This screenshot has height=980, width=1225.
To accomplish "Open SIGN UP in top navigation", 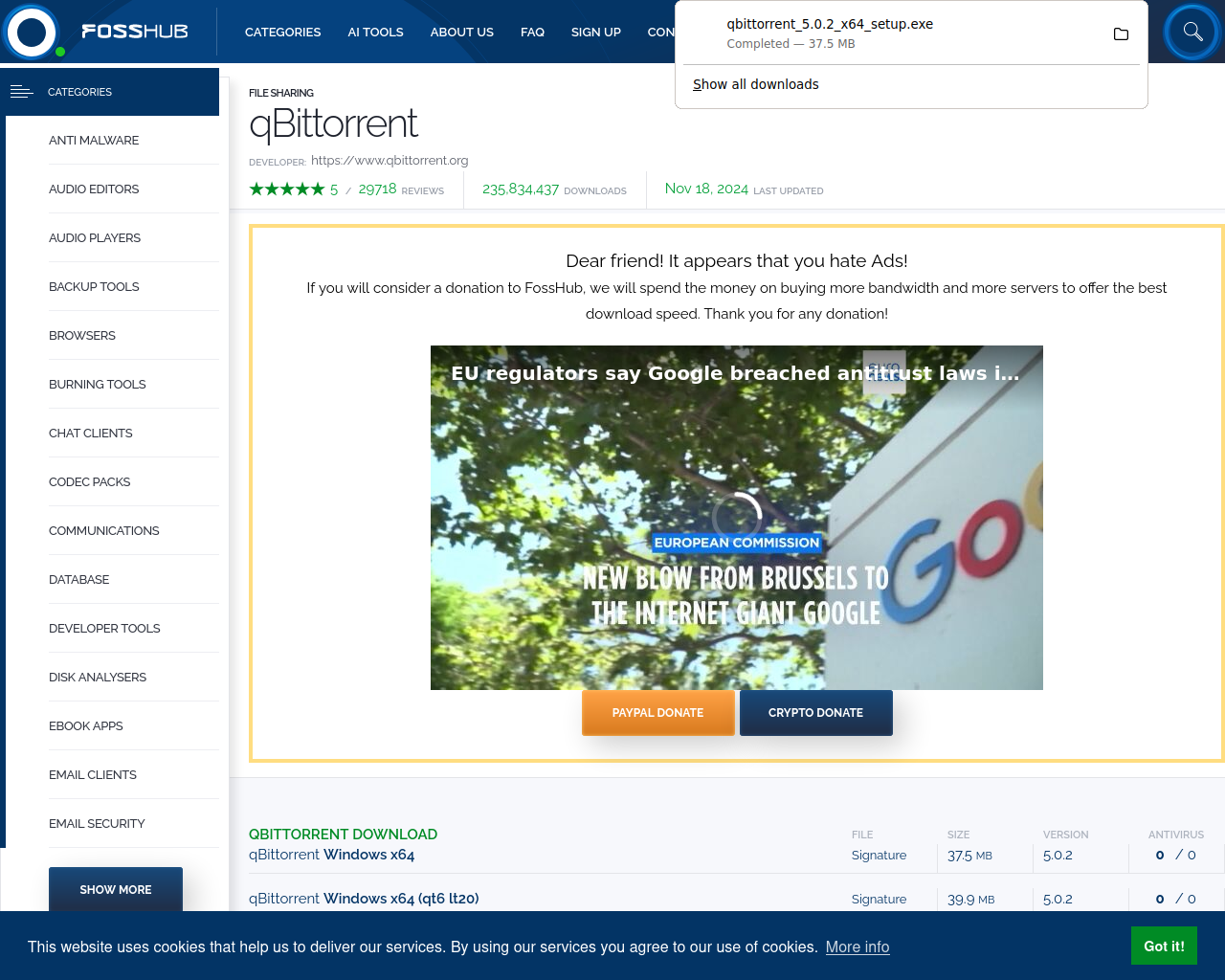I will coord(595,32).
